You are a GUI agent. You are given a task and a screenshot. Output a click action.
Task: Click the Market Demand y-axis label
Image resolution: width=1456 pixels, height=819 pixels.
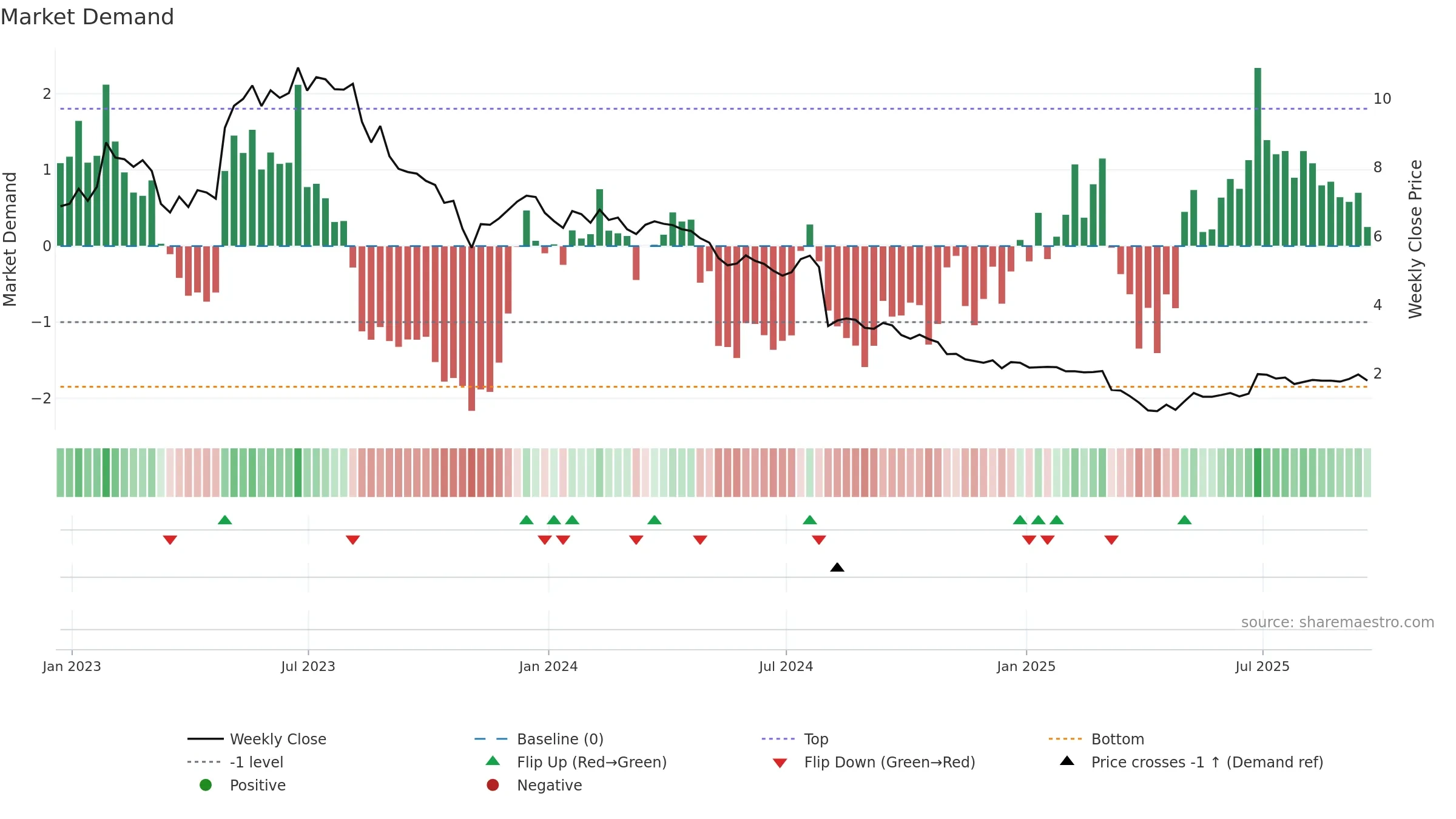tap(10, 239)
